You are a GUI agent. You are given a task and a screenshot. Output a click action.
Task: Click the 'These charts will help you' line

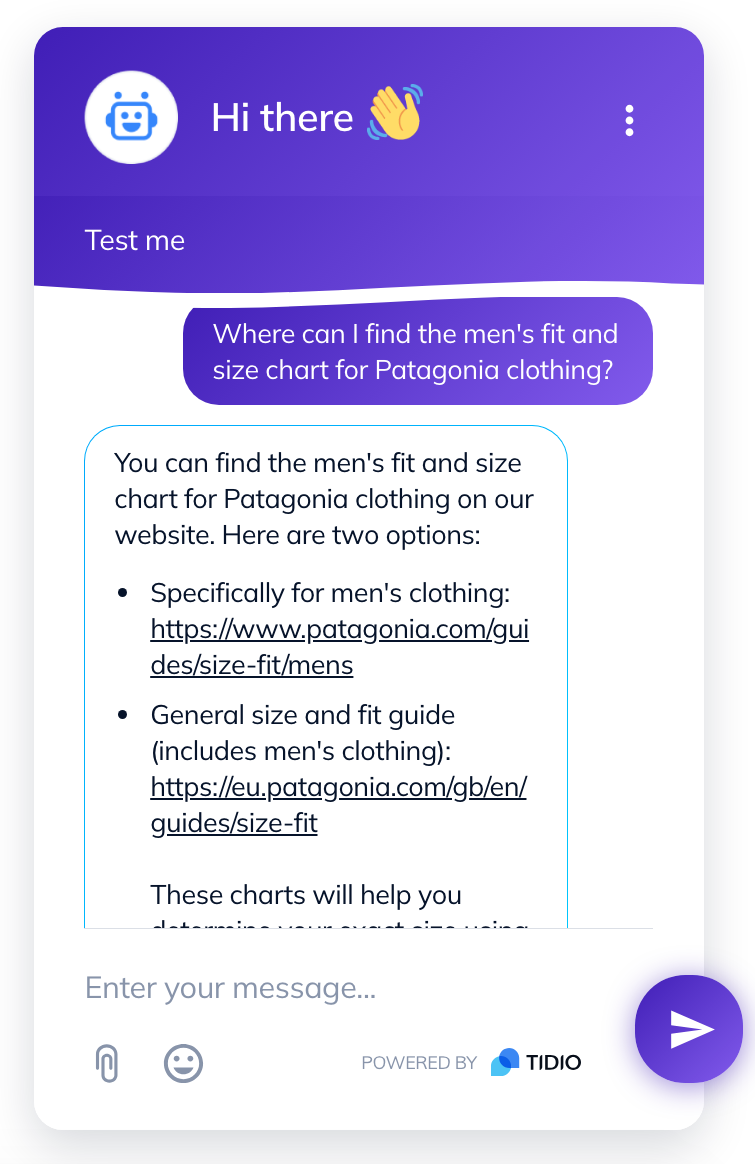(x=306, y=895)
